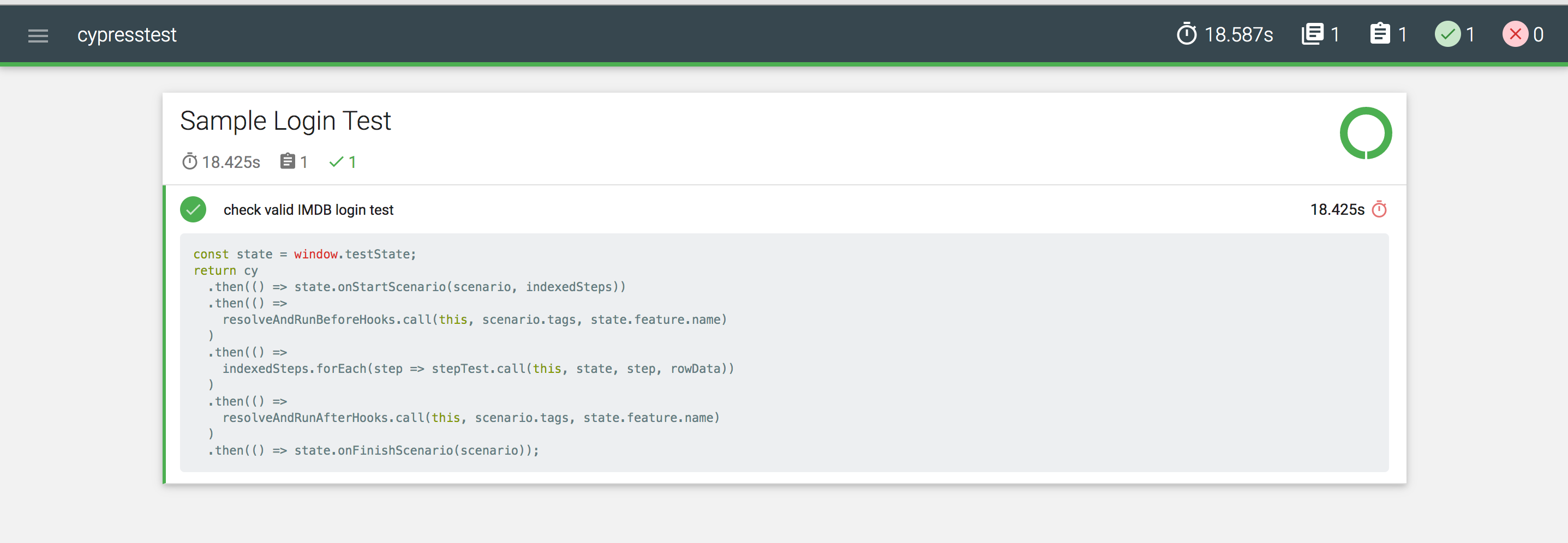Select the cypresstest title in the header
Image resolution: width=1568 pixels, height=543 pixels.
pos(127,35)
